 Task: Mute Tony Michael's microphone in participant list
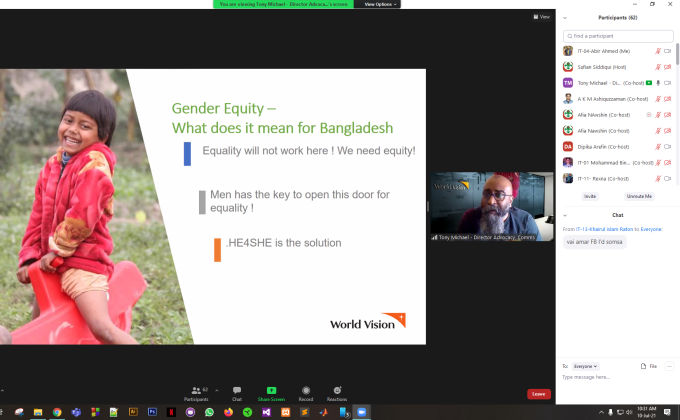coord(658,83)
